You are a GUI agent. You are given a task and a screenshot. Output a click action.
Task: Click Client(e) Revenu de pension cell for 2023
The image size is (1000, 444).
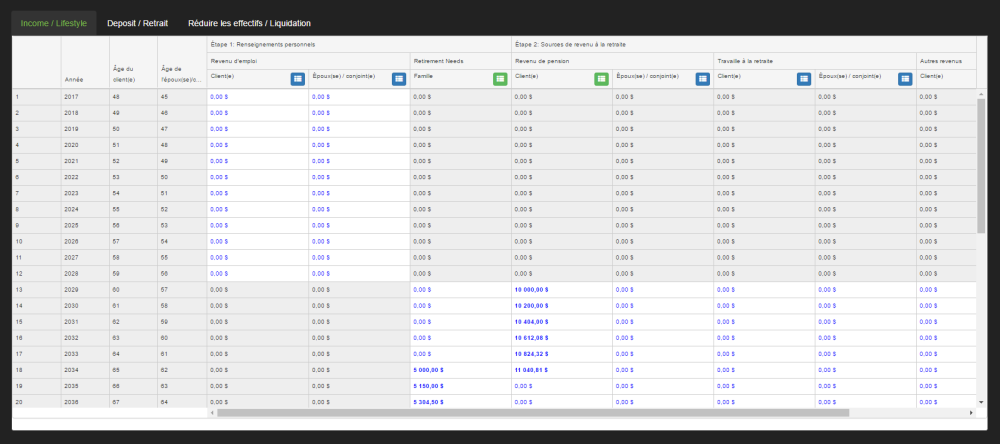pyautogui.click(x=562, y=193)
